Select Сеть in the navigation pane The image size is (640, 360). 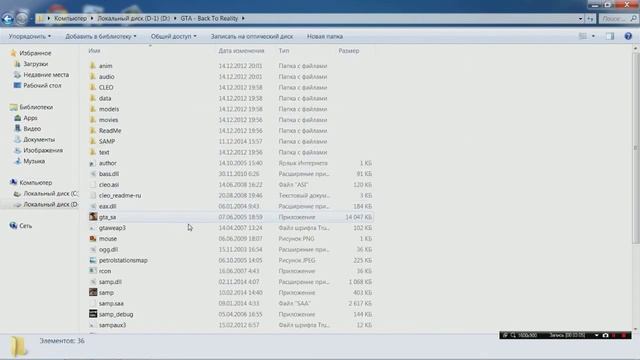[25, 226]
